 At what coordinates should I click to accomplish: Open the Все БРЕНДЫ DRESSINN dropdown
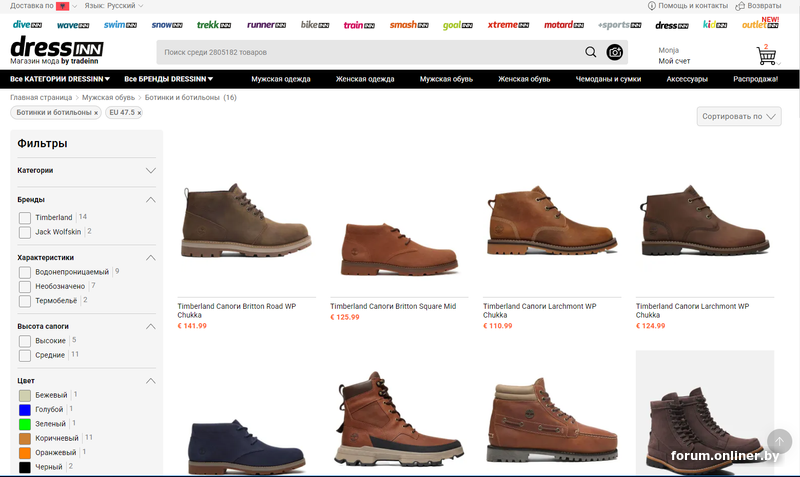click(169, 79)
